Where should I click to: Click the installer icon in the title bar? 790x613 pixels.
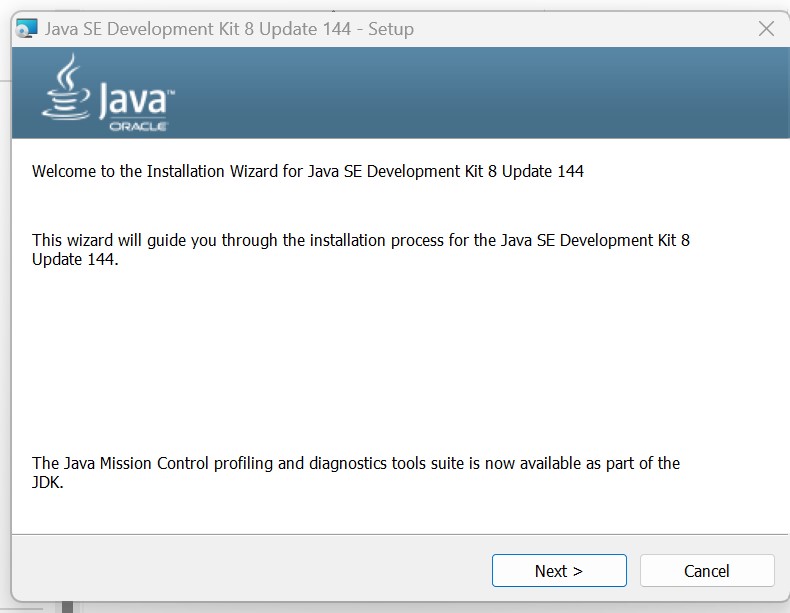(x=27, y=28)
